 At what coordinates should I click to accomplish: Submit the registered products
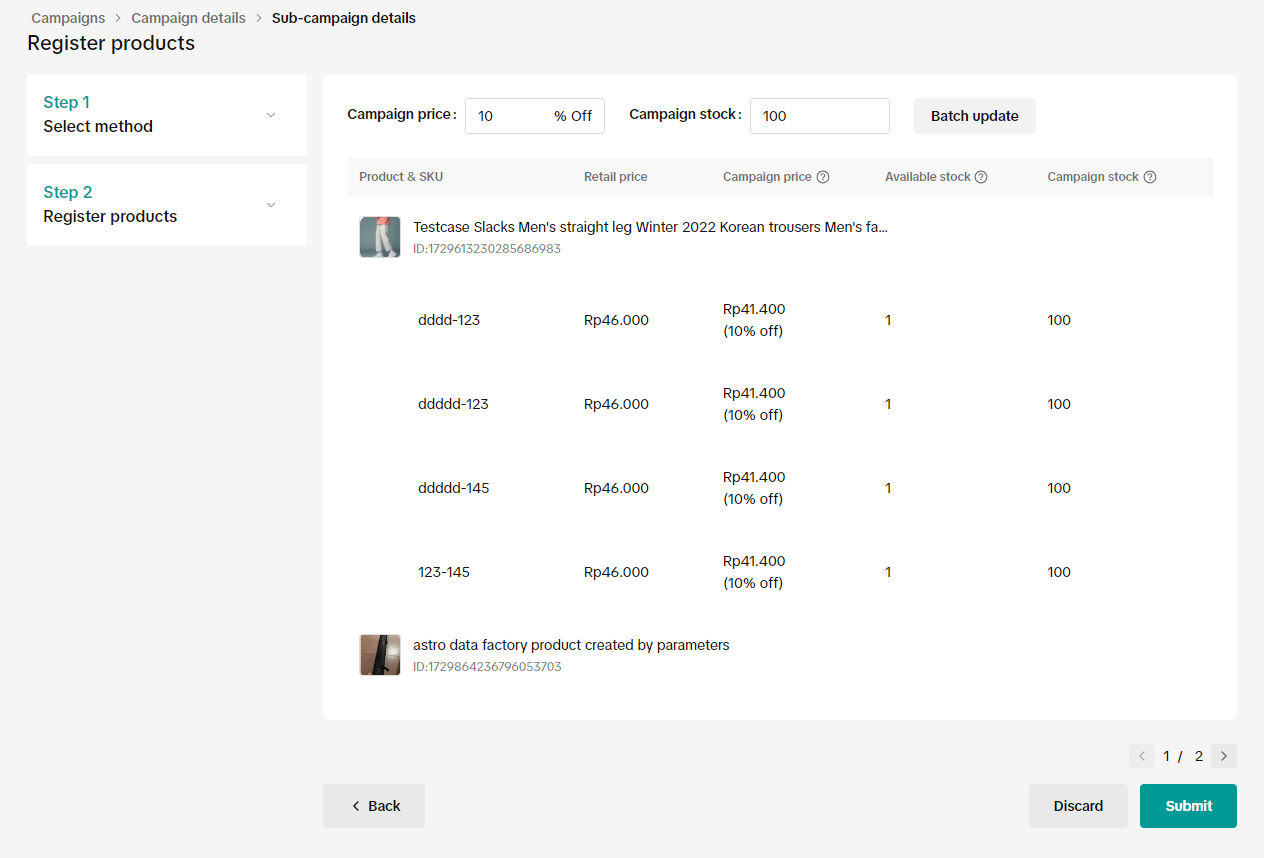pos(1188,806)
